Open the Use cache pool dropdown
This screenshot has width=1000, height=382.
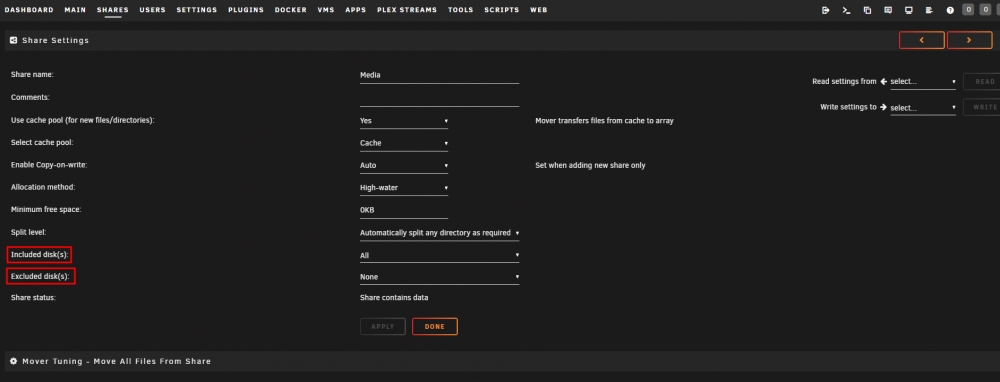tap(404, 121)
